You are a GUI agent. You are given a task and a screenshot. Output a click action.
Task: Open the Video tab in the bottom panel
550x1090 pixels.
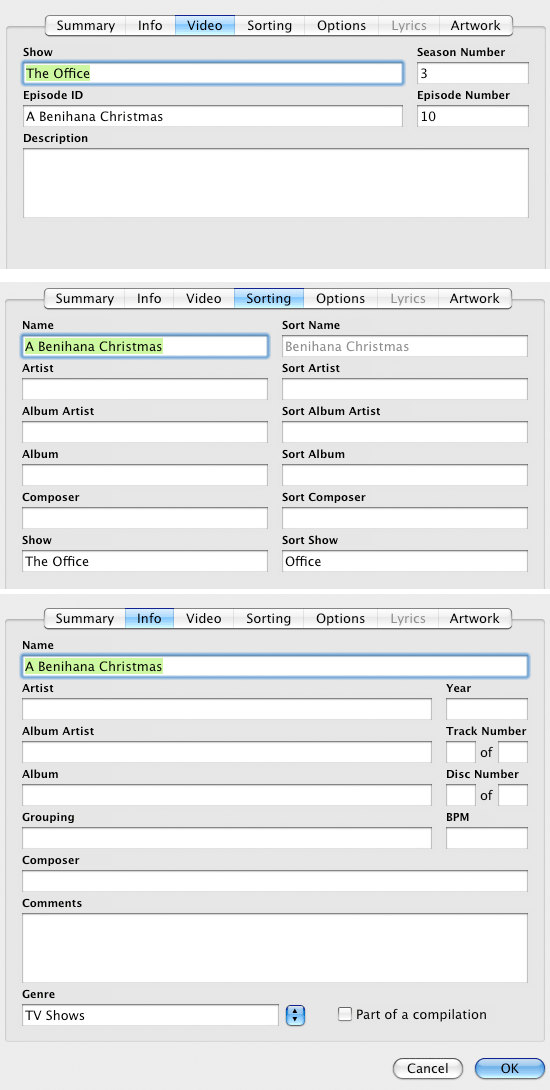click(204, 618)
